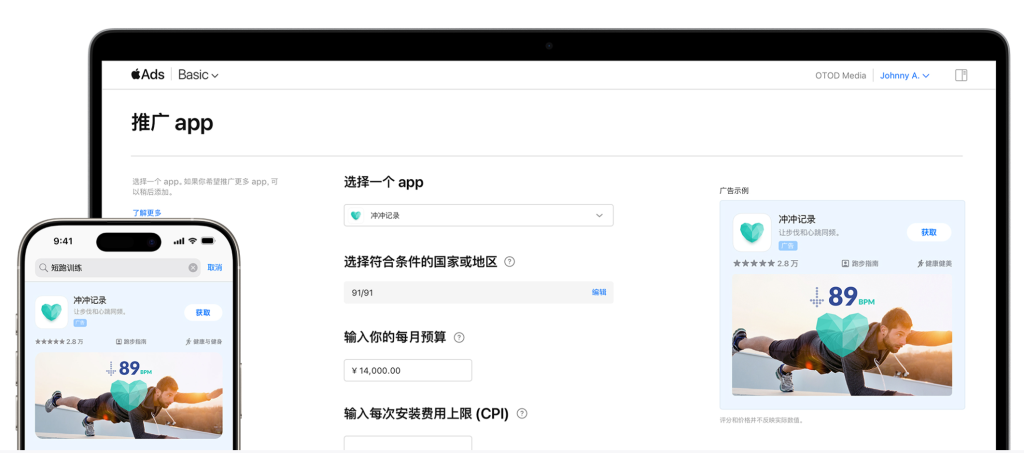1024x453 pixels.
Task: Click the Apple Ads logo on the laptop
Action: pos(148,74)
